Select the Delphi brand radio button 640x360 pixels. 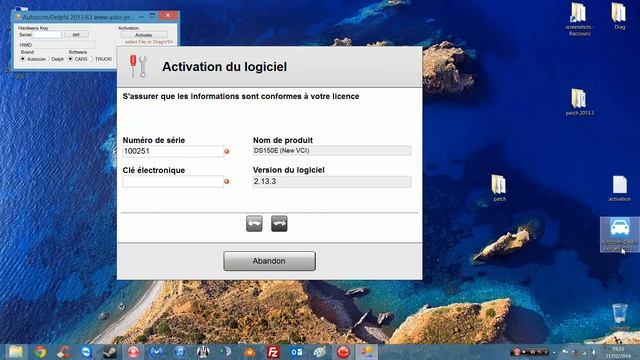point(49,59)
